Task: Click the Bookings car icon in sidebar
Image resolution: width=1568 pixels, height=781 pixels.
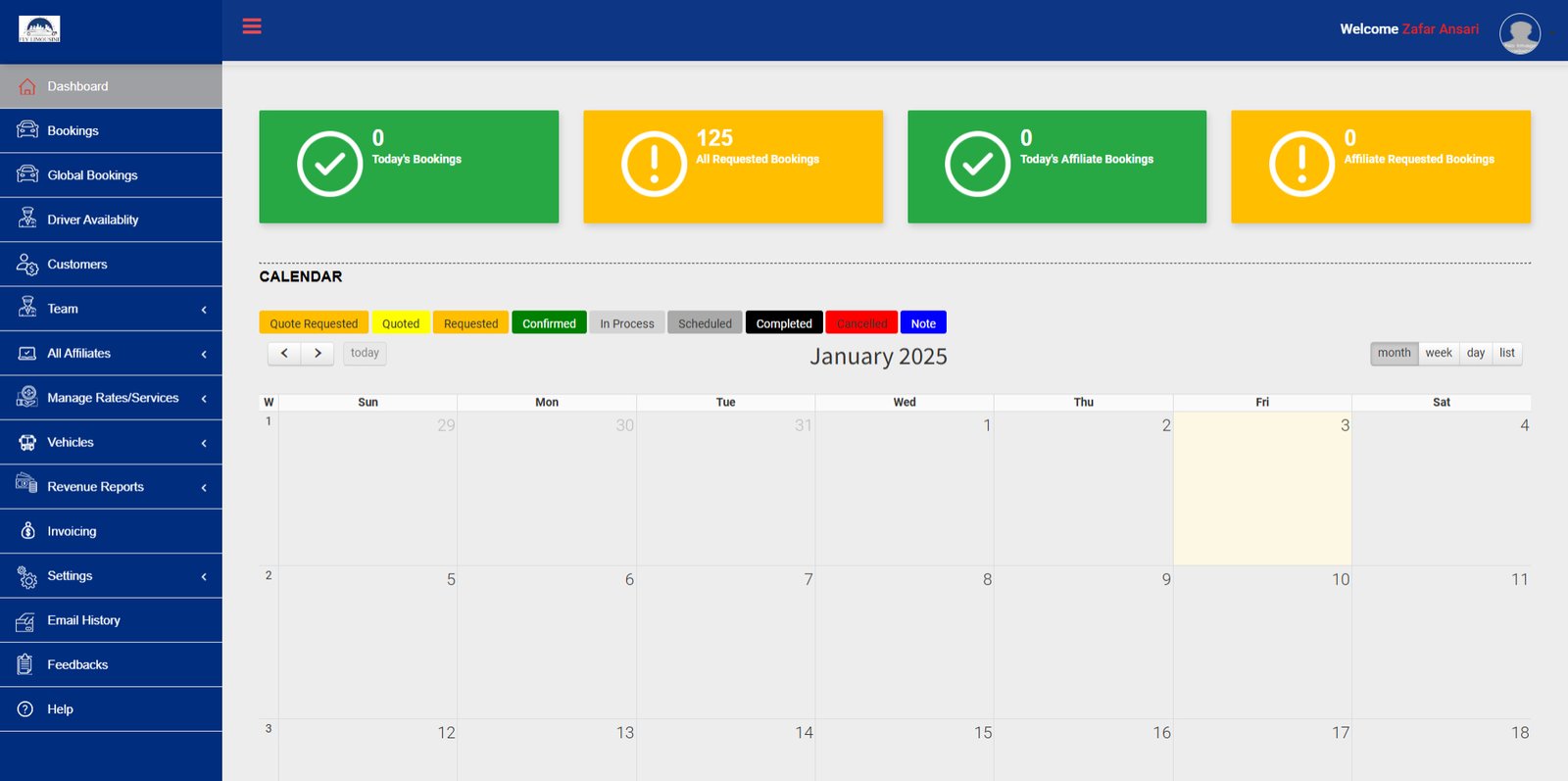Action: point(27,130)
